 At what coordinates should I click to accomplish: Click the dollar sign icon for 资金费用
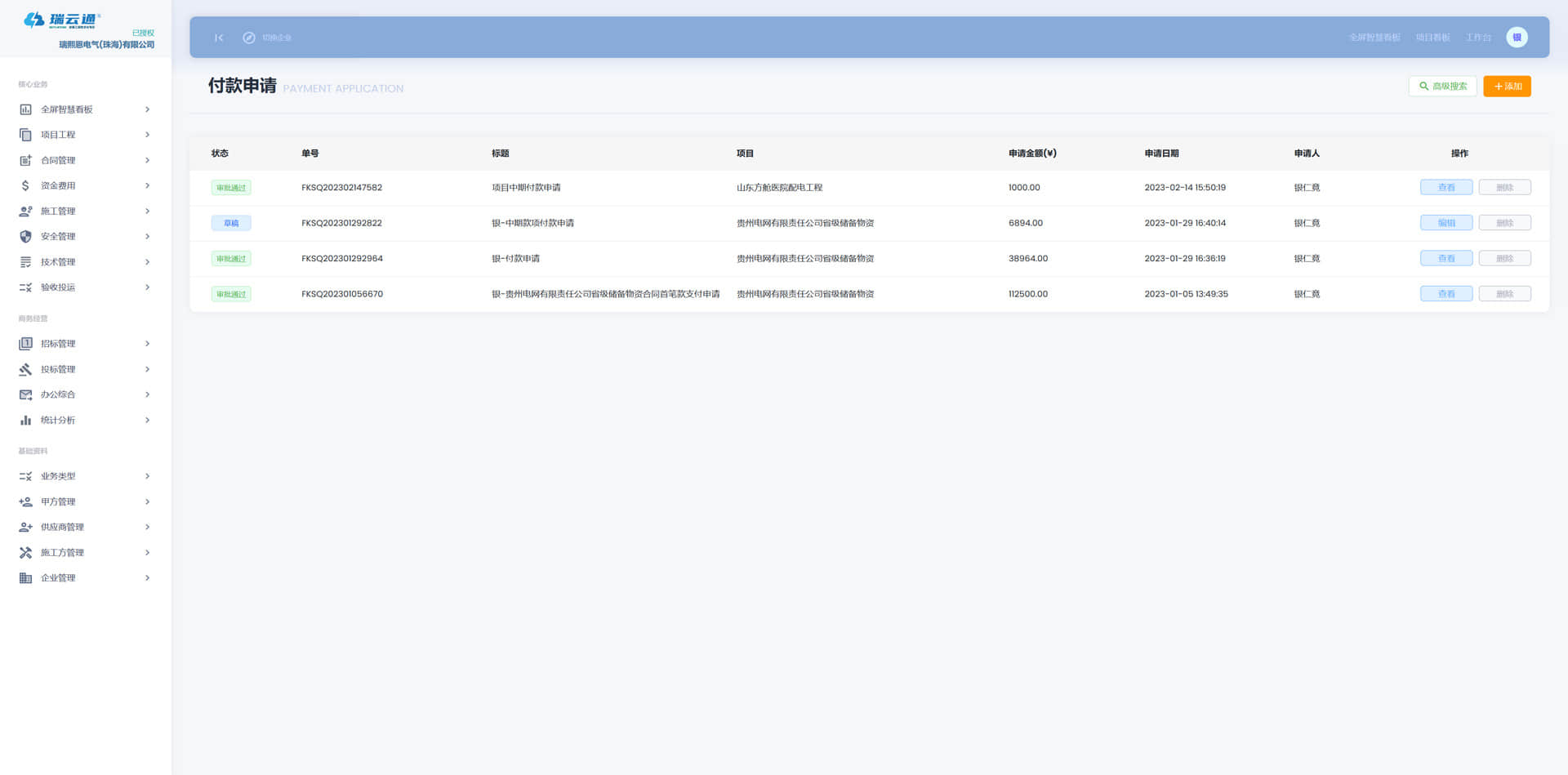25,185
